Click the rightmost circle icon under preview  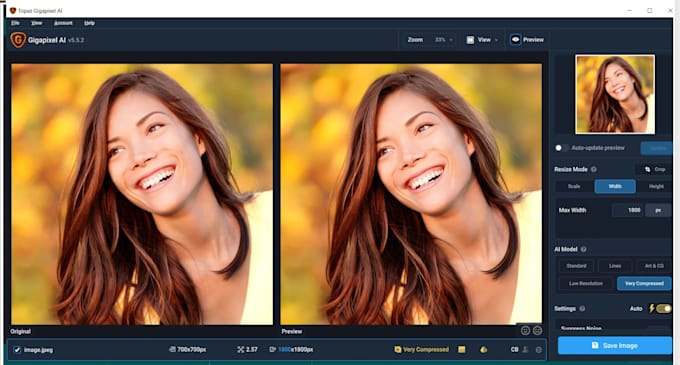537,331
